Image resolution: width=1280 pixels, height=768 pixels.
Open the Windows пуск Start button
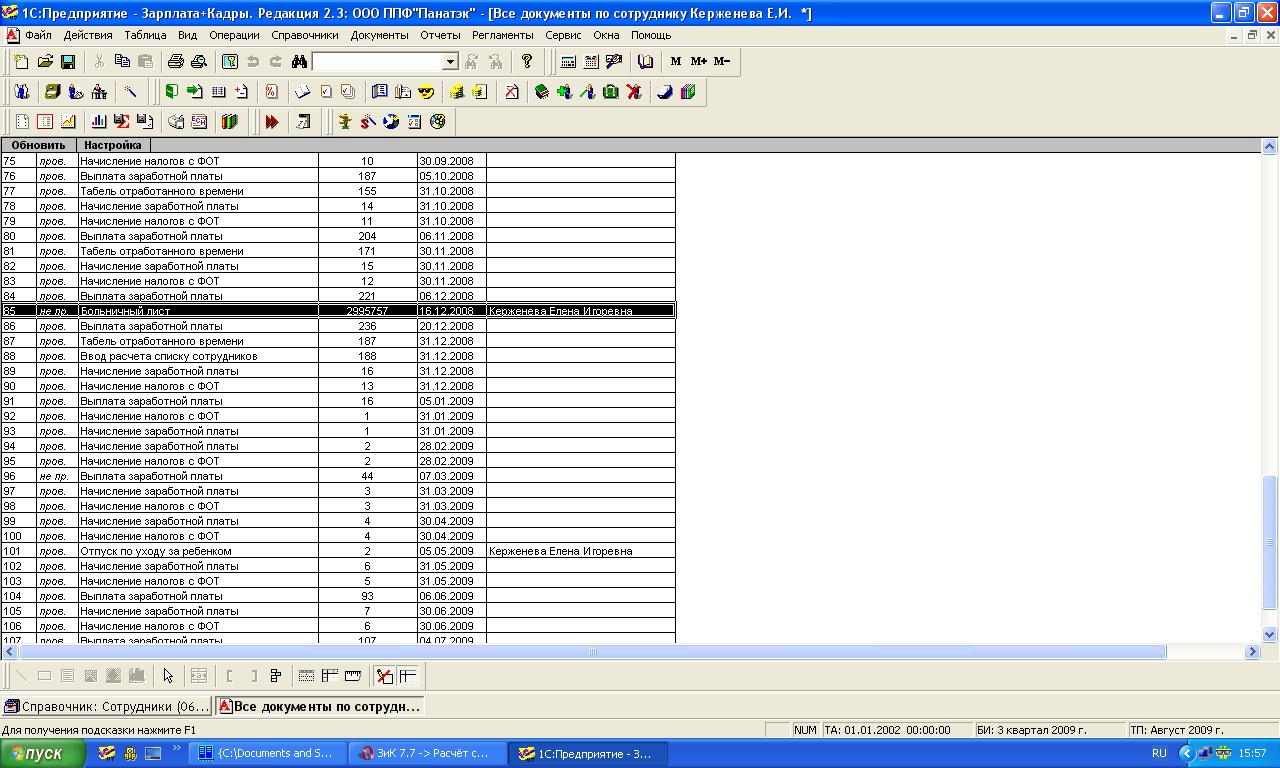pyautogui.click(x=43, y=753)
